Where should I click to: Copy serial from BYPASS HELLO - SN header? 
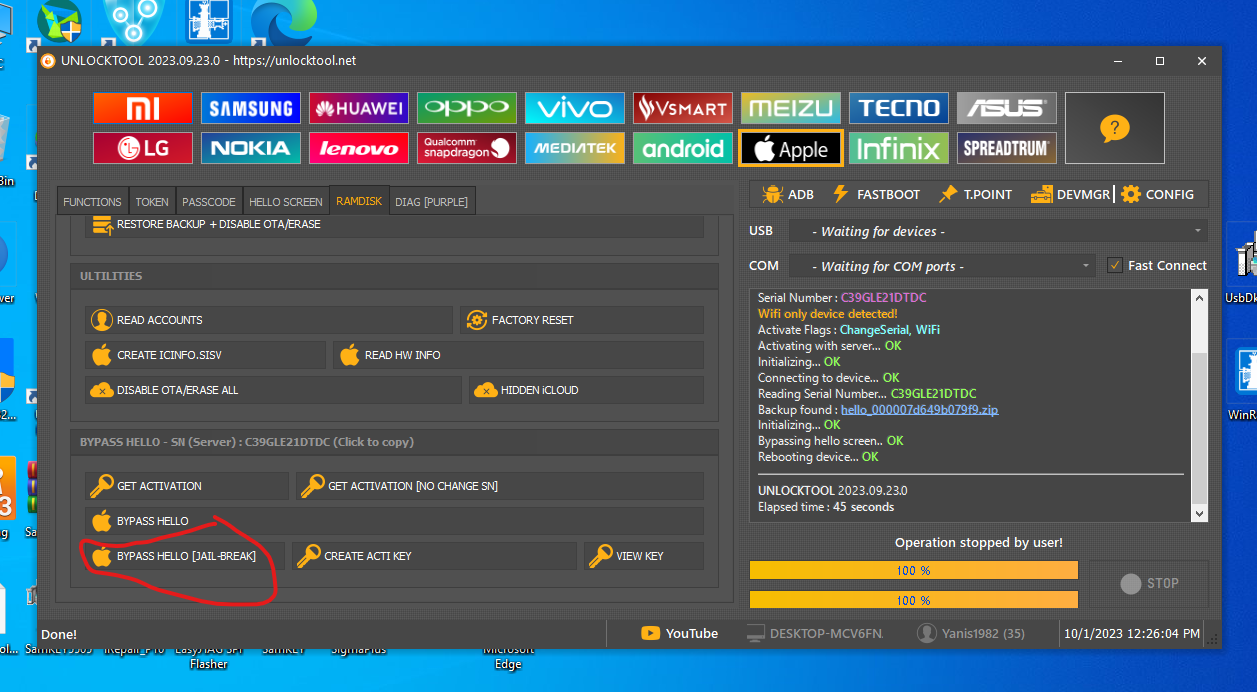click(394, 442)
